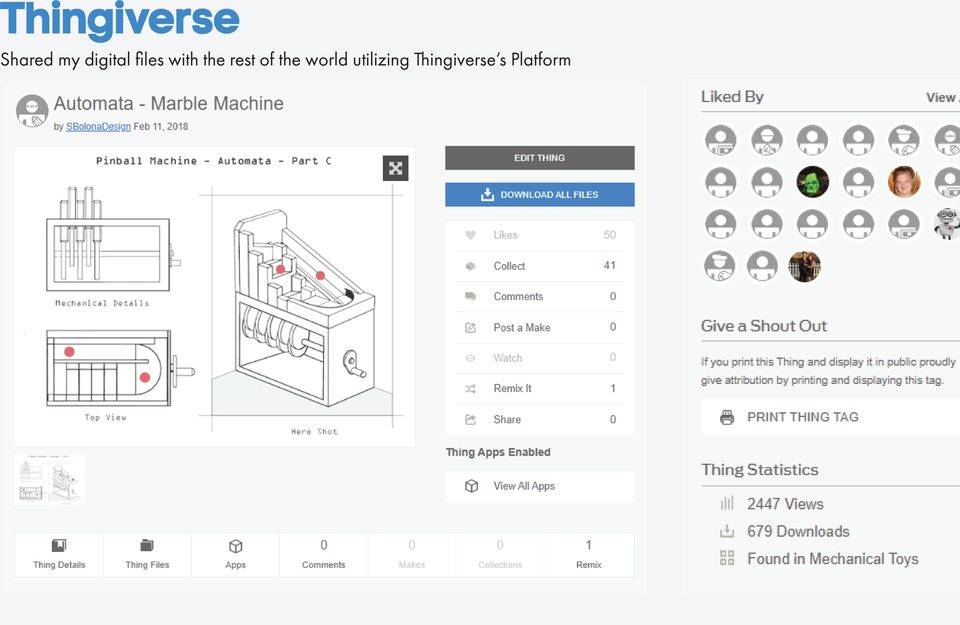
Task: Open the red-haired person avatar in Liked By
Action: [904, 182]
